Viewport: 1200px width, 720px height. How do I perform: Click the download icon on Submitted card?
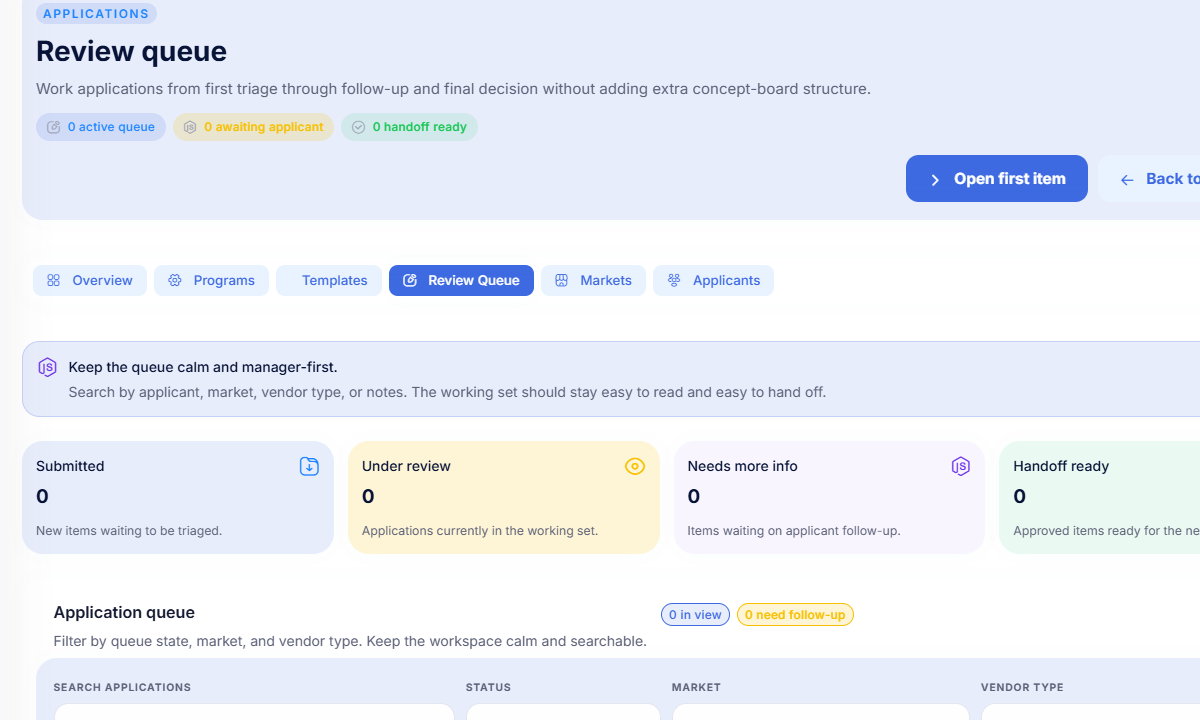click(x=309, y=466)
